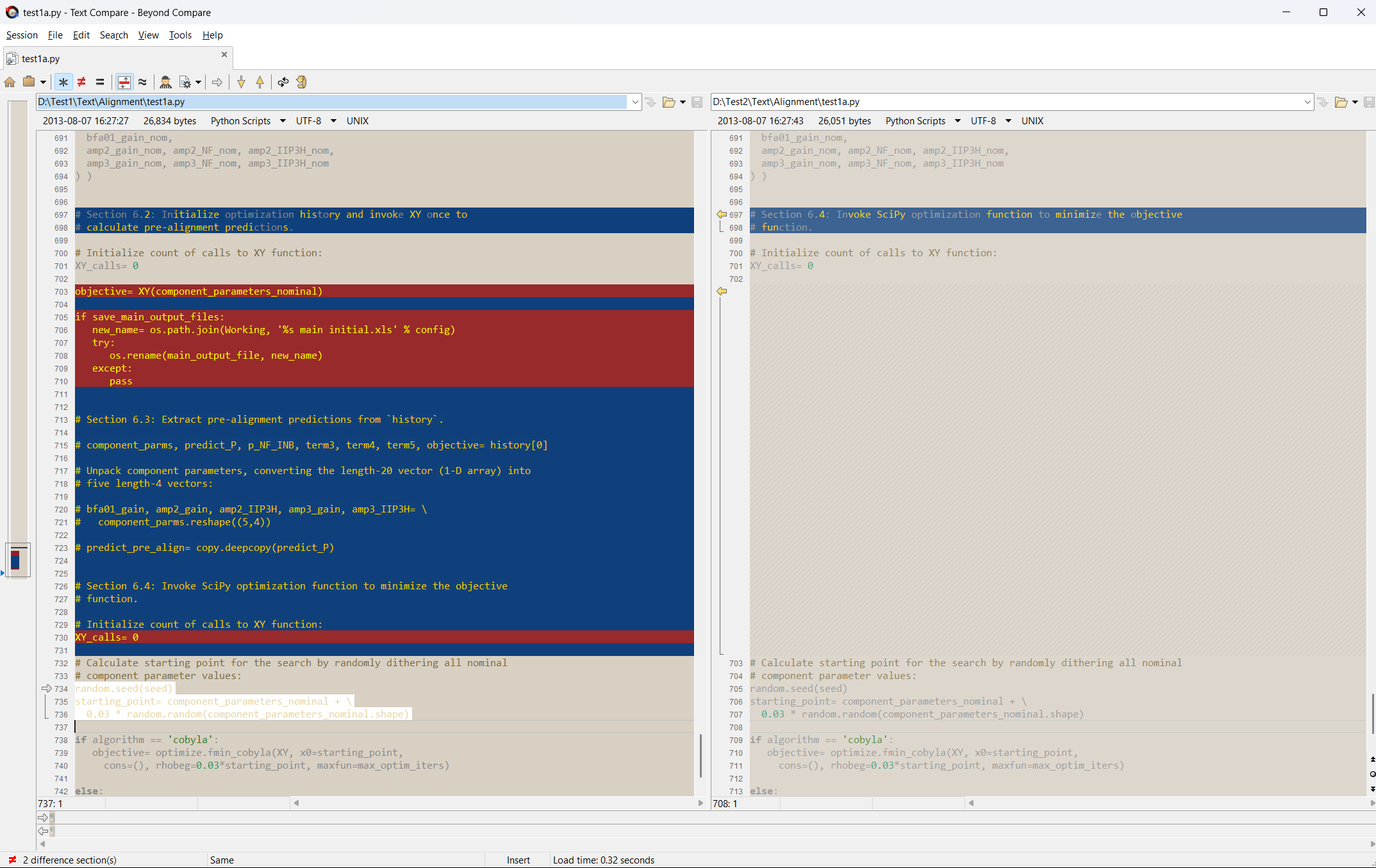Viewport: 1376px width, 868px height.
Task: Open the Tools menu
Action: pyautogui.click(x=180, y=35)
